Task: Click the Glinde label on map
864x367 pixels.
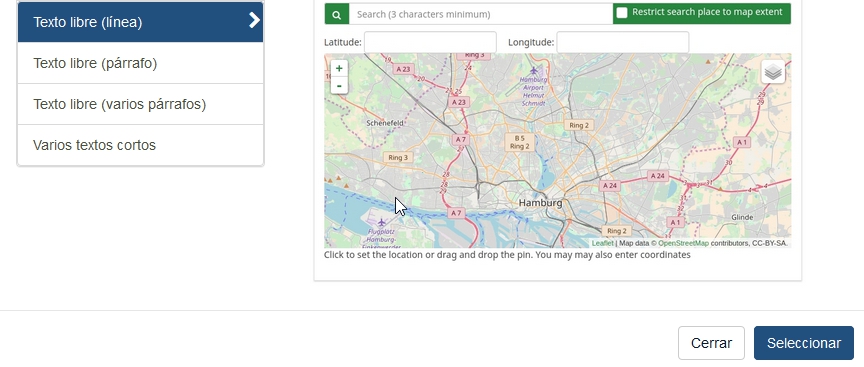Action: click(x=742, y=217)
